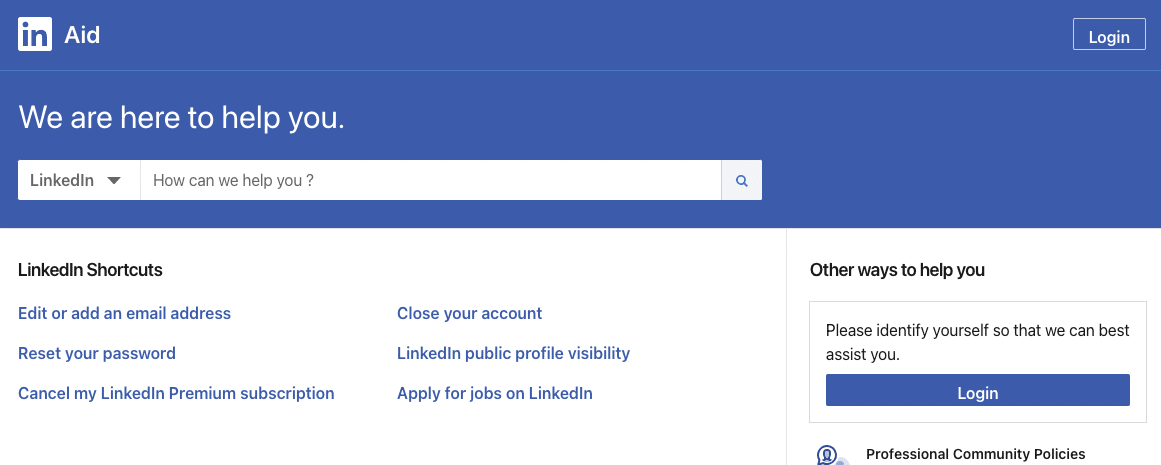
Task: Click the "Please identify yourself" message text
Action: pyautogui.click(x=977, y=342)
